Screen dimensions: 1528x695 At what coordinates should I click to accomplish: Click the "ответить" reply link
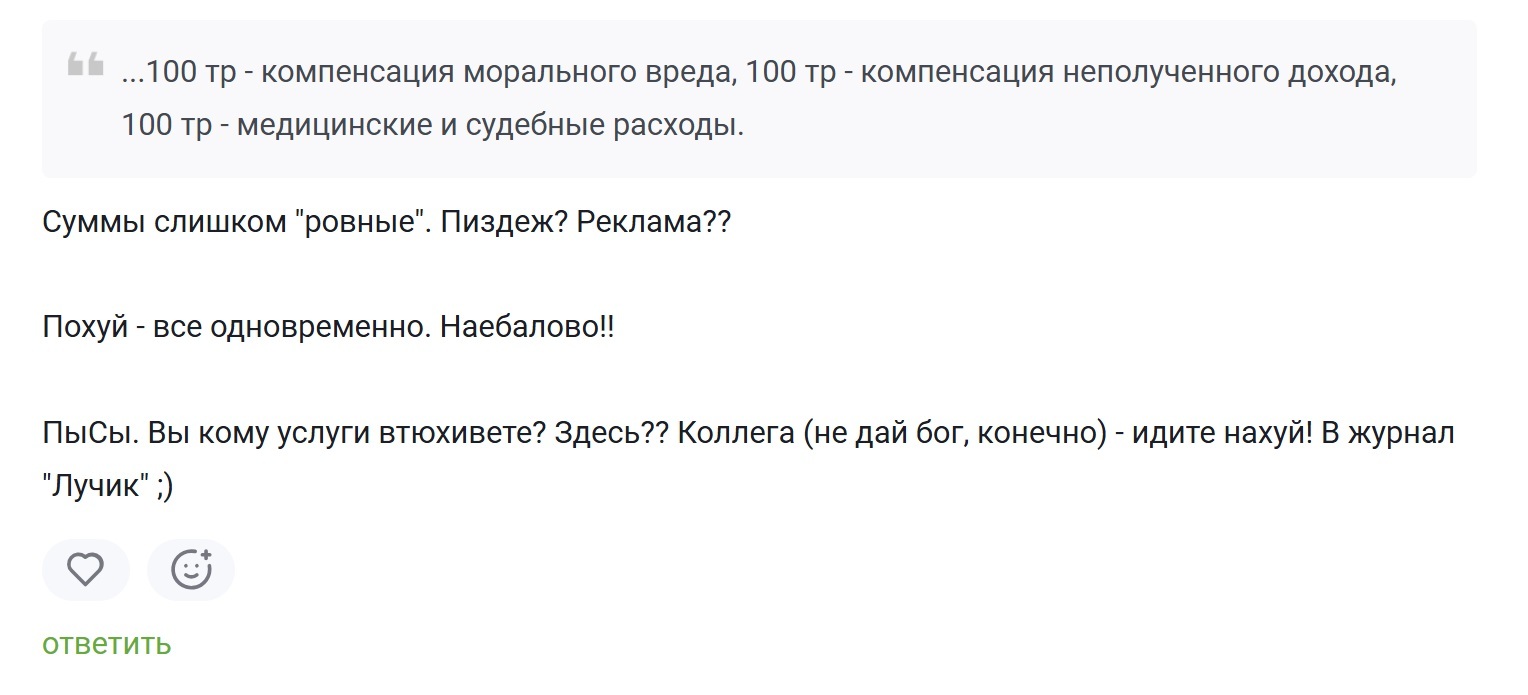[106, 645]
